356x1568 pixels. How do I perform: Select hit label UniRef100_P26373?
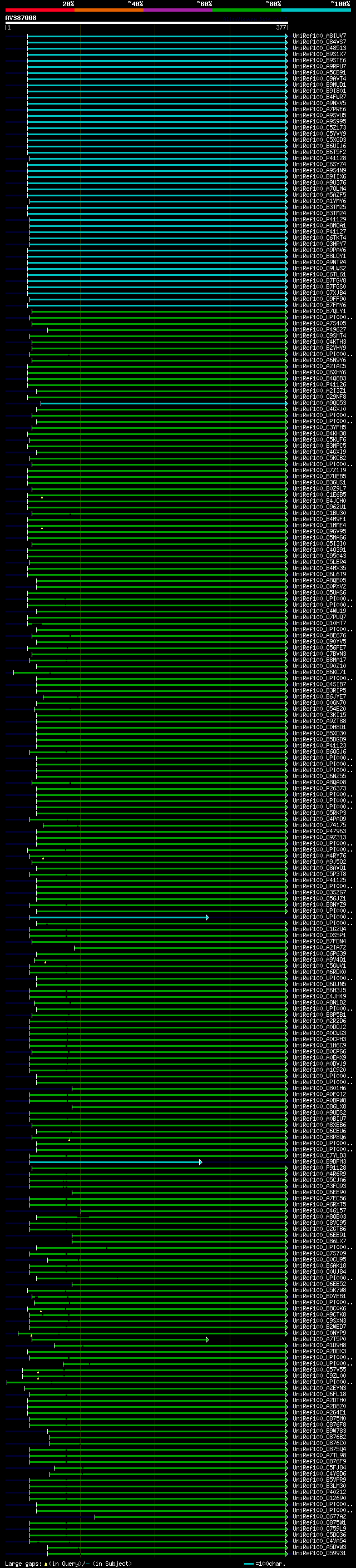click(319, 788)
